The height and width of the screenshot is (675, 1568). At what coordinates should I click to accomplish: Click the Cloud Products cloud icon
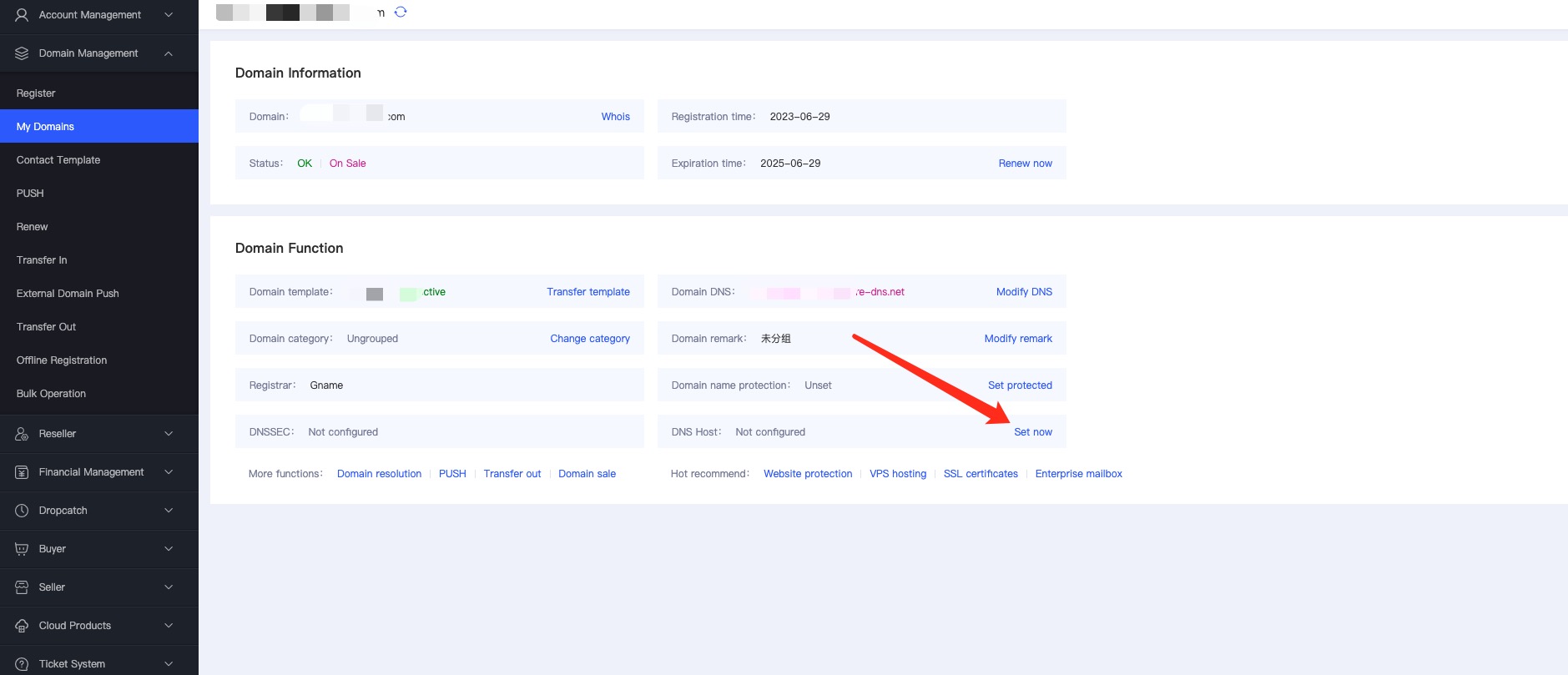[22, 626]
